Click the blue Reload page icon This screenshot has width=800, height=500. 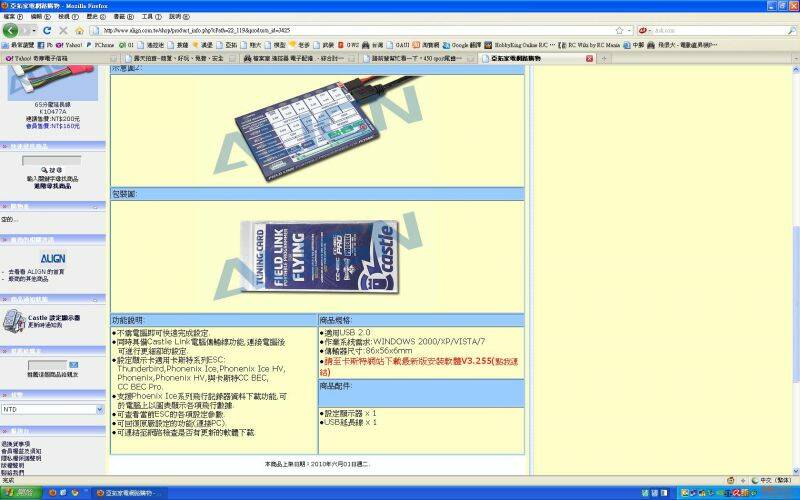click(x=47, y=31)
